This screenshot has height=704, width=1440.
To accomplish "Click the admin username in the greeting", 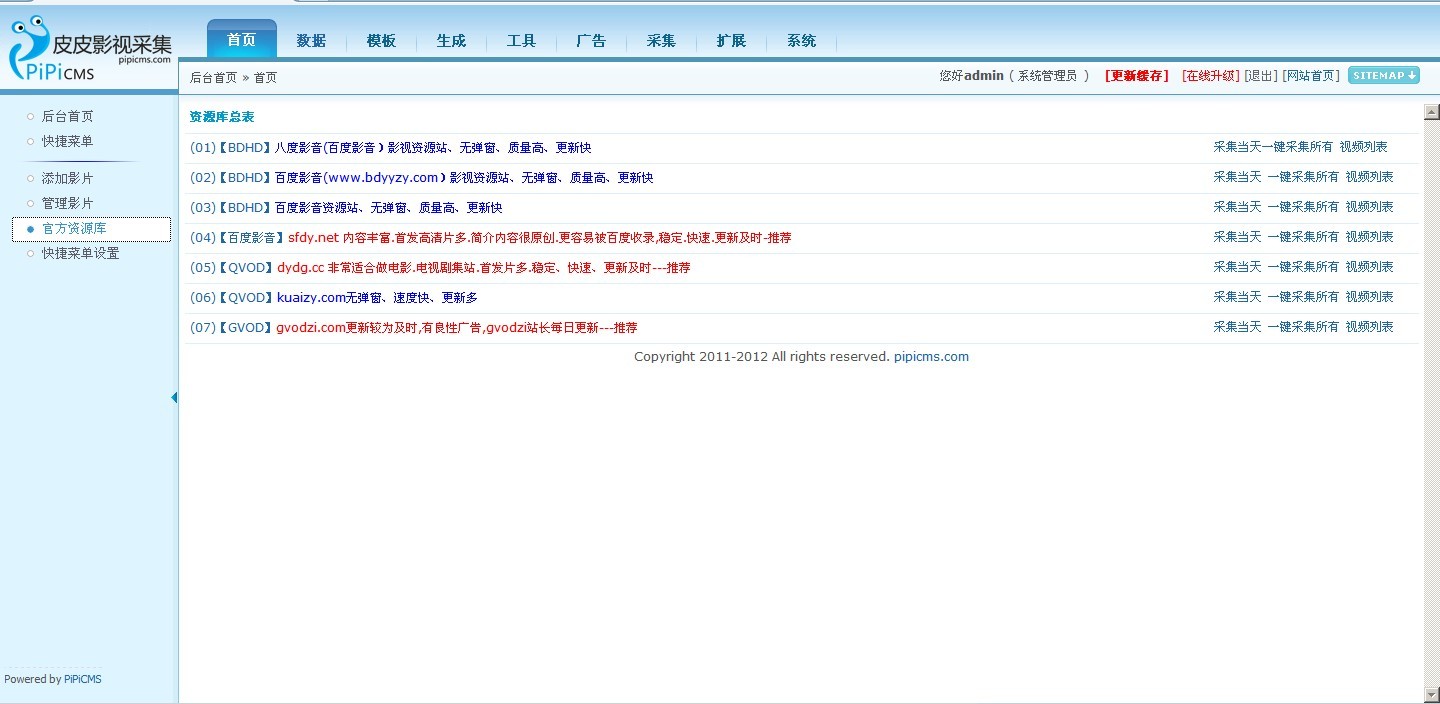I will pos(984,76).
